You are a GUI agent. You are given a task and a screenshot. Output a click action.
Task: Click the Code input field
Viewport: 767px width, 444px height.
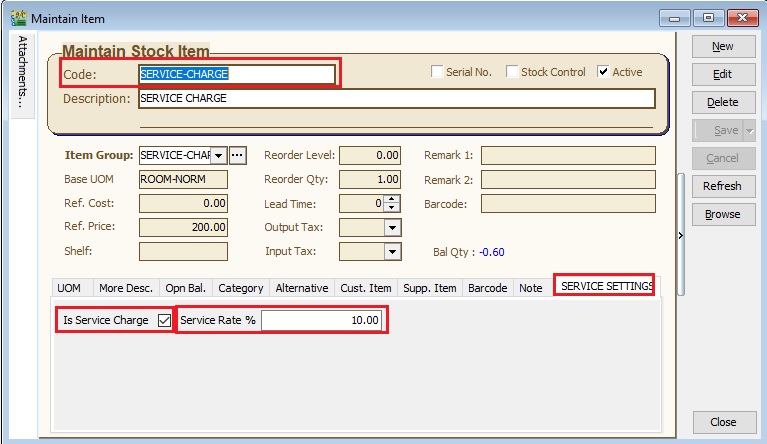[236, 73]
